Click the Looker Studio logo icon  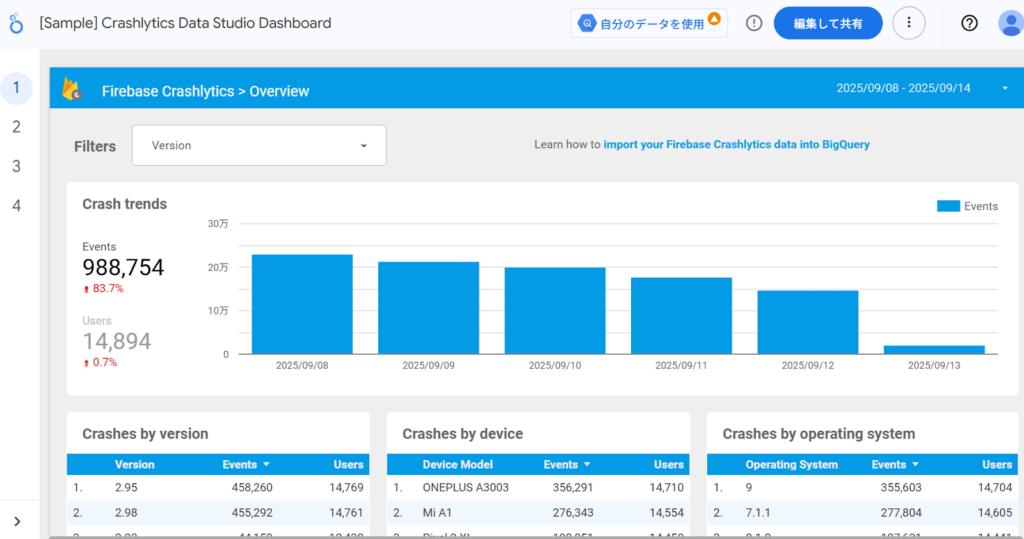tap(16, 23)
